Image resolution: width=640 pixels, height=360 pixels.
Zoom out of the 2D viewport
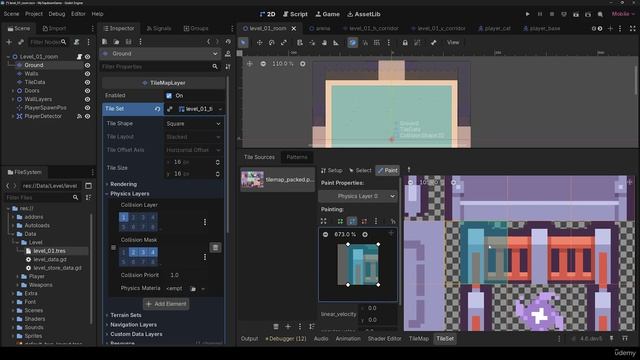click(x=263, y=64)
